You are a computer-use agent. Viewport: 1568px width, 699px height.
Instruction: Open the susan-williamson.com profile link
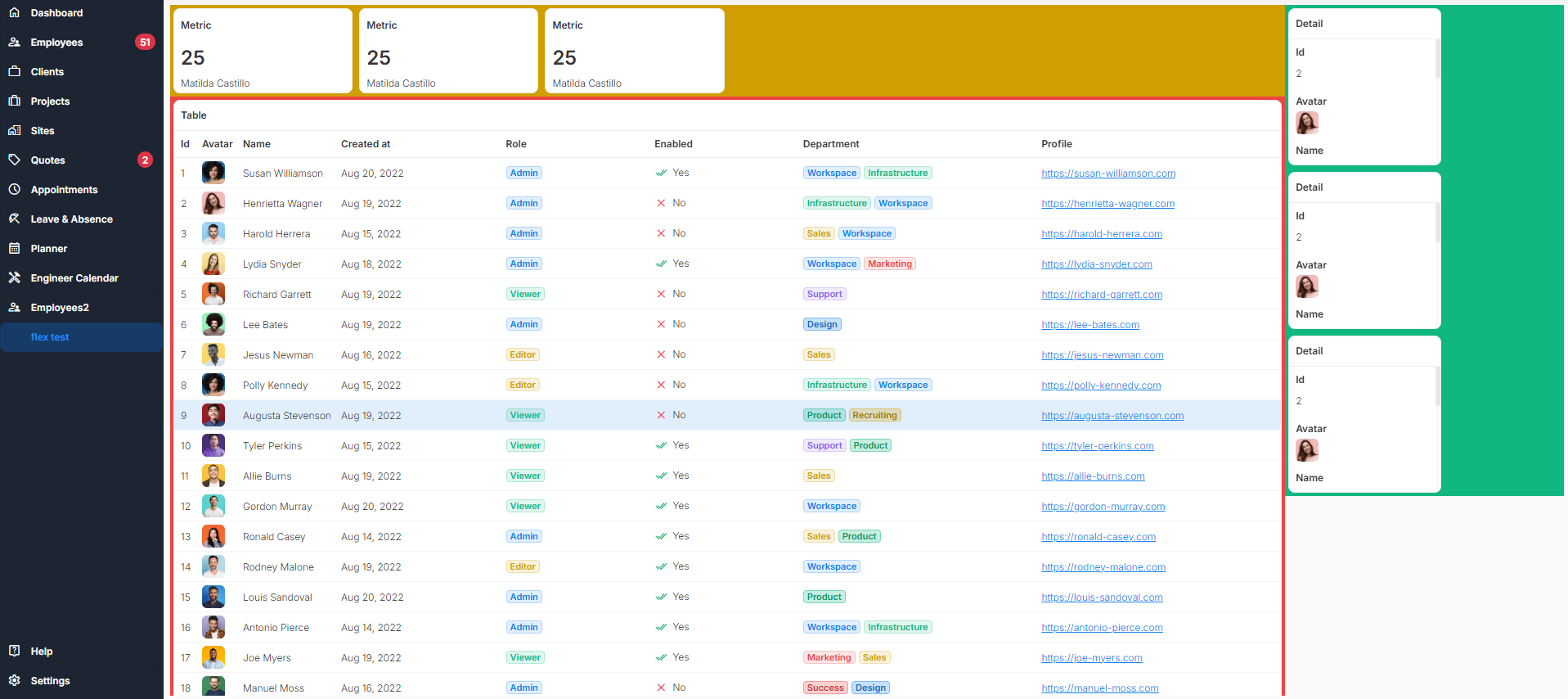click(x=1107, y=174)
